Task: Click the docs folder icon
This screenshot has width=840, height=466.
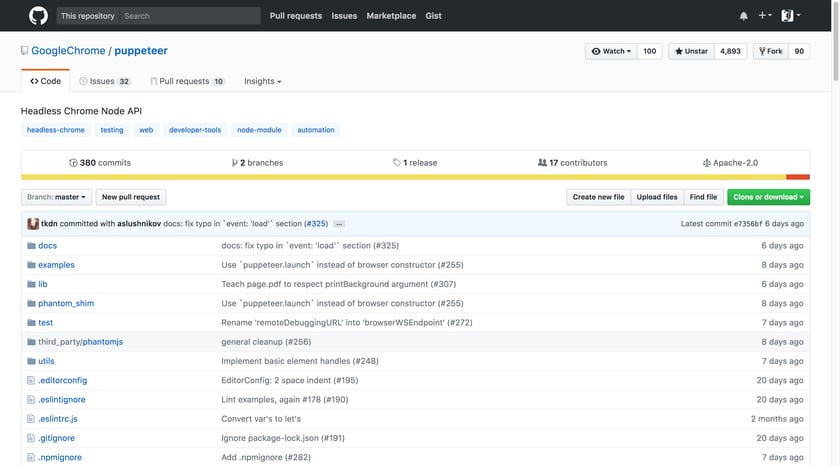Action: [x=31, y=246]
